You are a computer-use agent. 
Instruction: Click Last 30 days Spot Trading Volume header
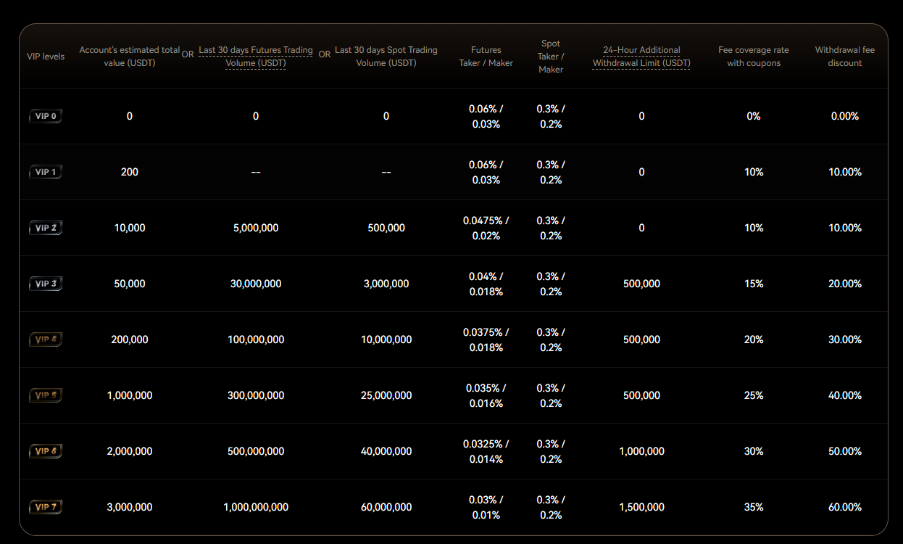point(386,56)
